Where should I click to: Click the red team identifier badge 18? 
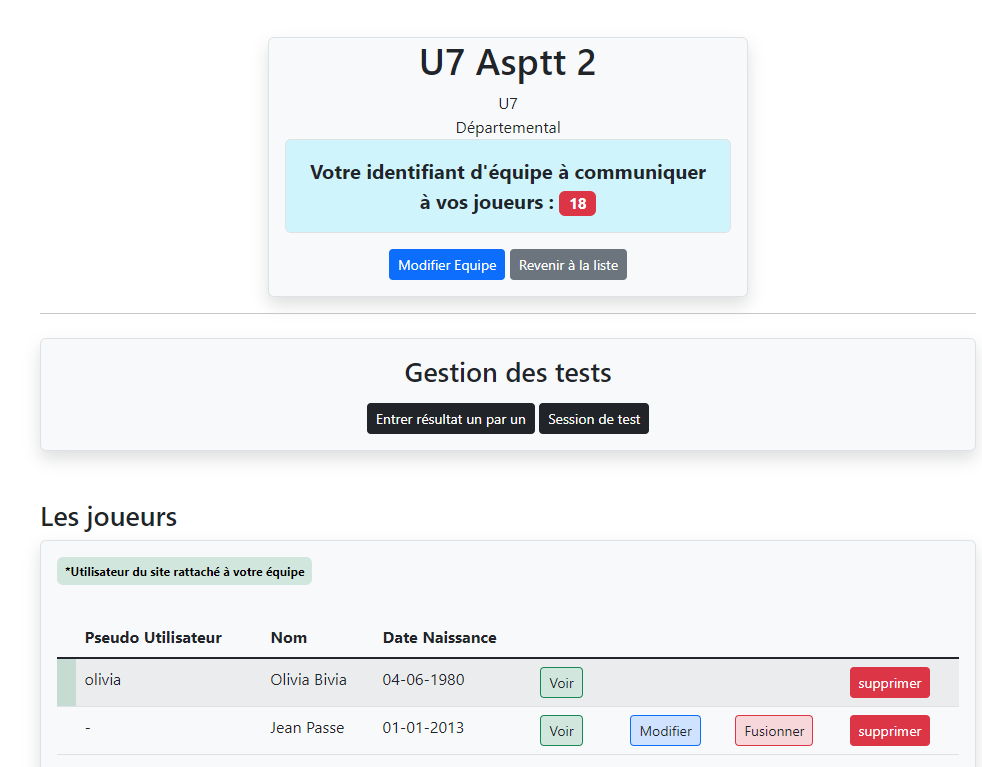point(577,203)
